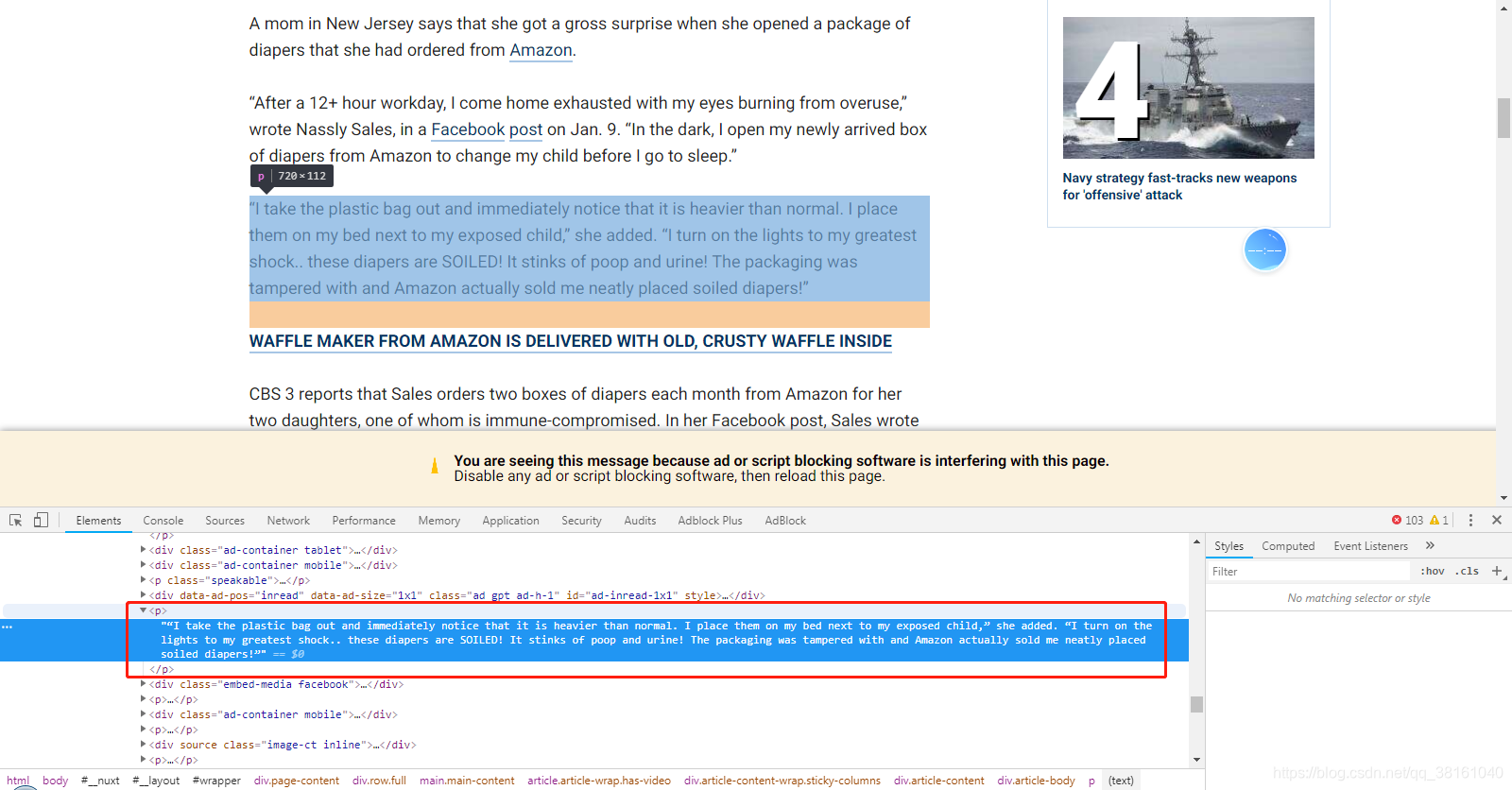Follow the Amazon link in article

point(541,50)
